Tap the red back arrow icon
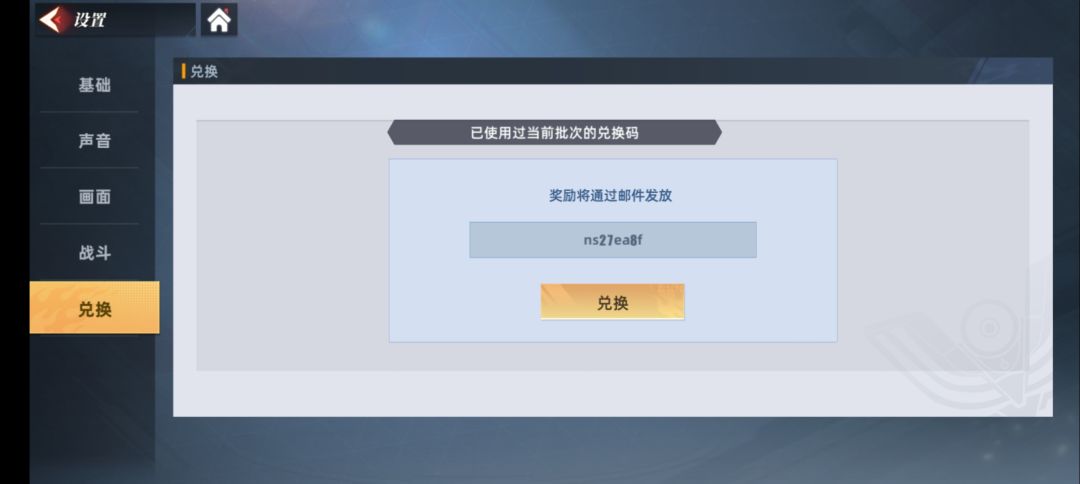 point(50,19)
